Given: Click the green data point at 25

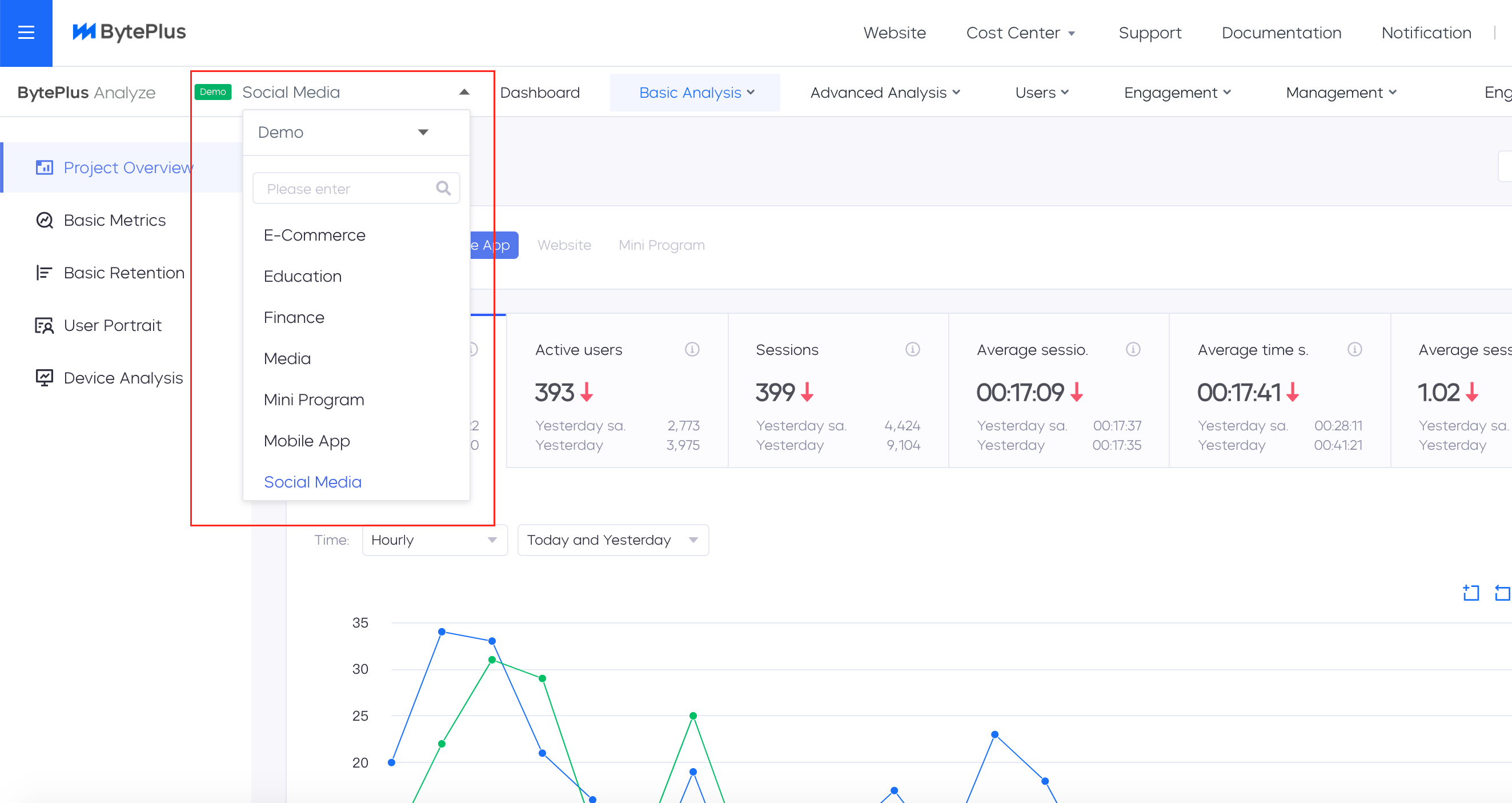Looking at the screenshot, I should 693,716.
